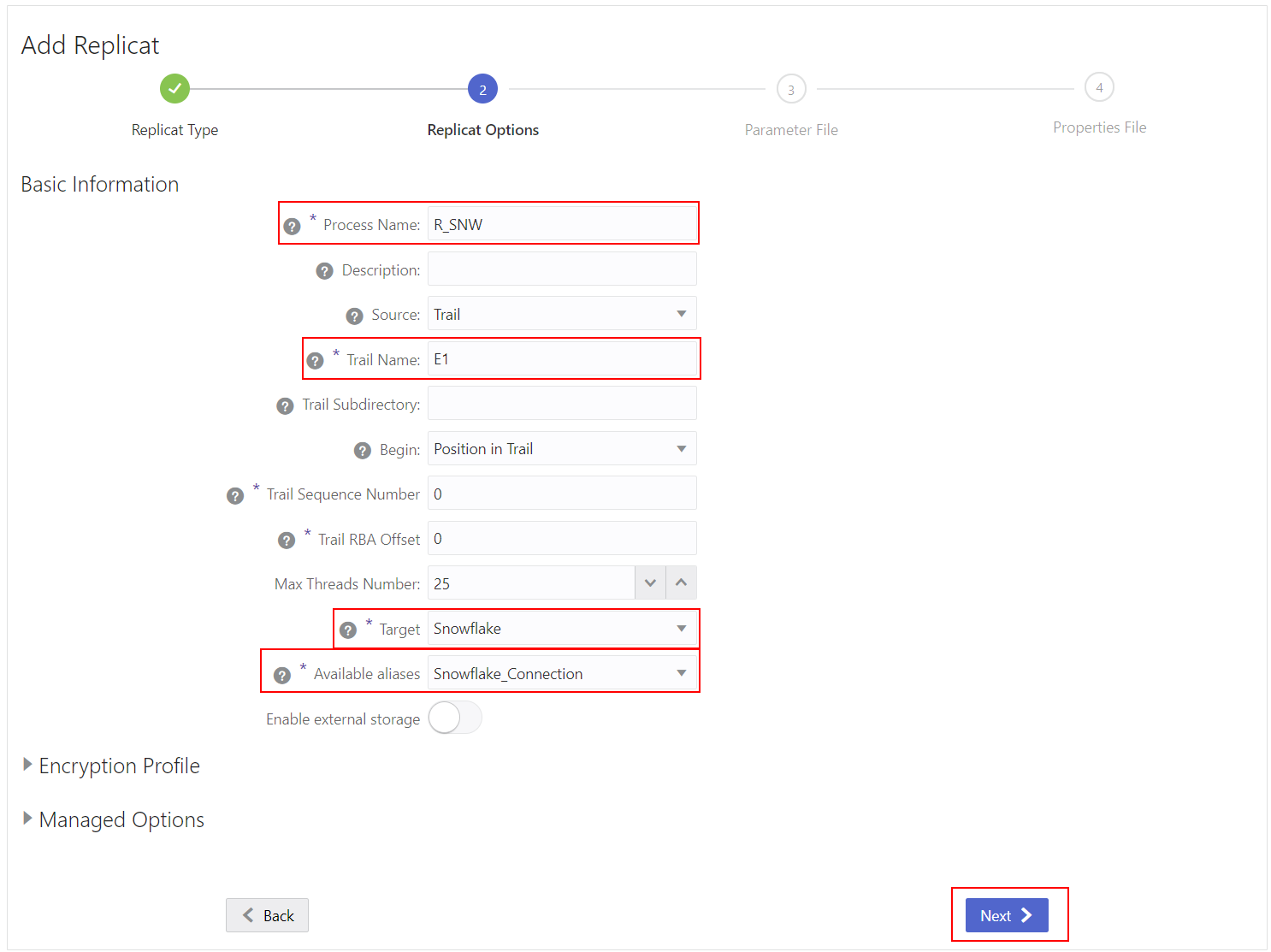Click the help icon beside Description
The width and height of the screenshot is (1271, 952).
pyautogui.click(x=325, y=270)
